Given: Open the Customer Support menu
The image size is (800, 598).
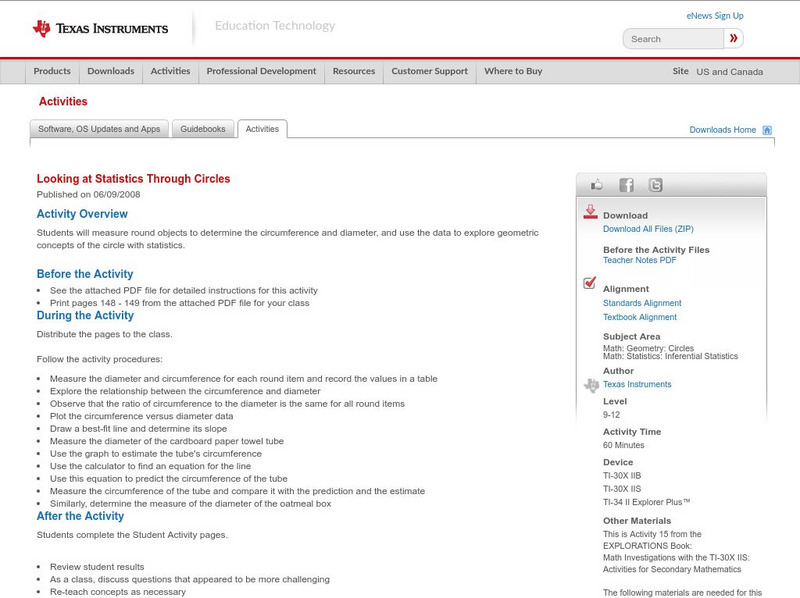Looking at the screenshot, I should pyautogui.click(x=430, y=71).
